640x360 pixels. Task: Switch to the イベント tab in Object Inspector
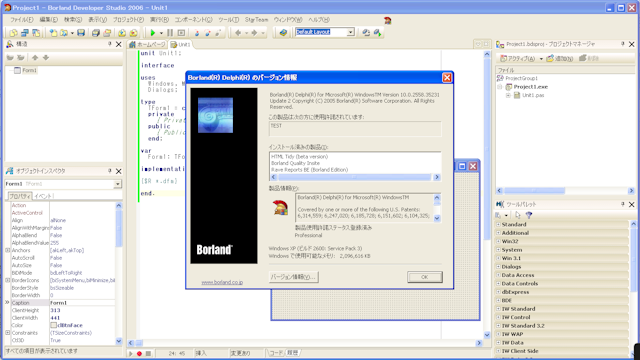point(44,196)
